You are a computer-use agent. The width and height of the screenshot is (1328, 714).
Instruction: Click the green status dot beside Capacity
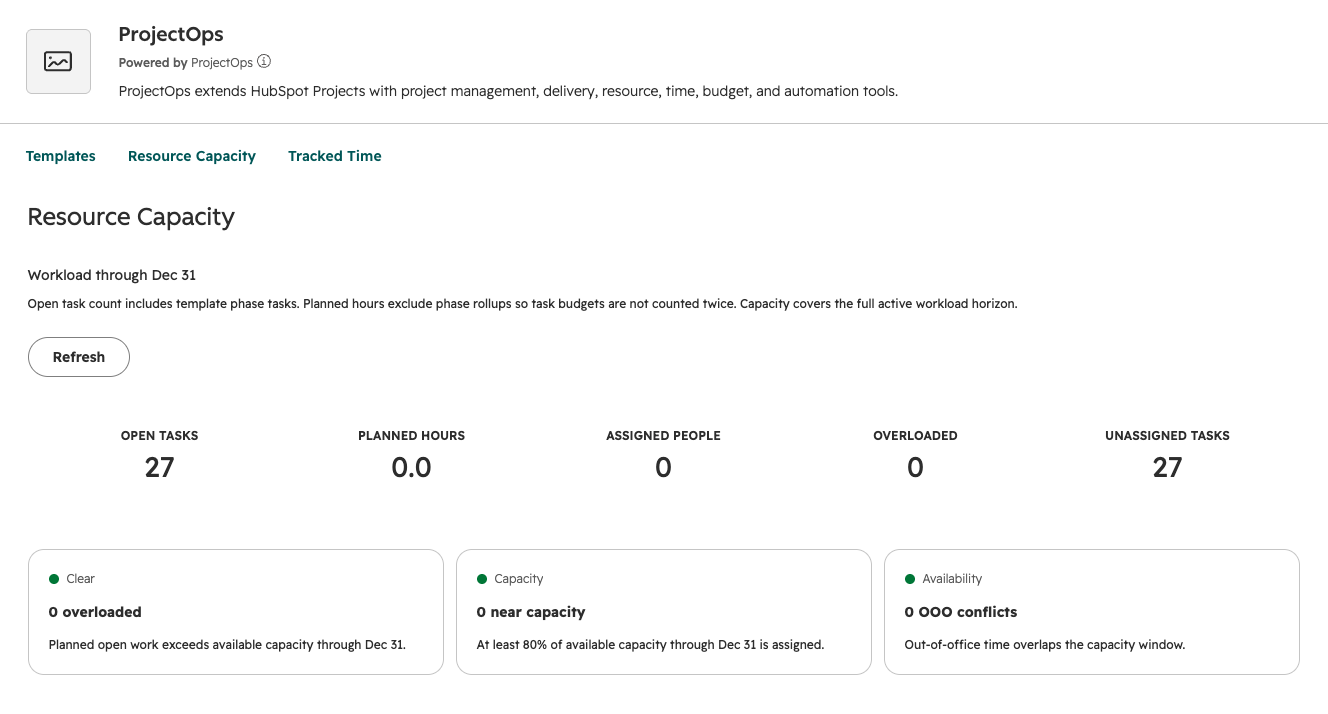pos(482,579)
